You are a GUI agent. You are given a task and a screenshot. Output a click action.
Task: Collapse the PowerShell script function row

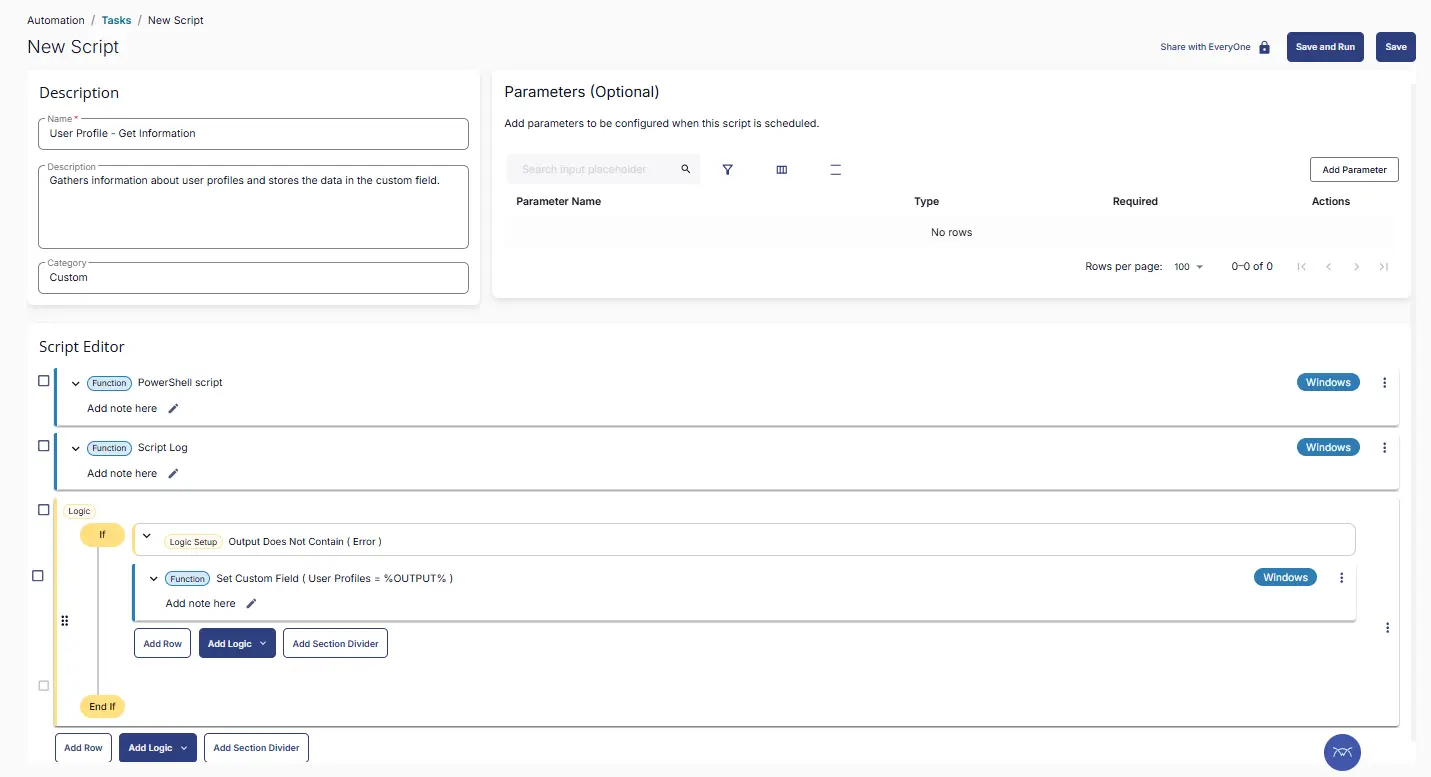[75, 383]
